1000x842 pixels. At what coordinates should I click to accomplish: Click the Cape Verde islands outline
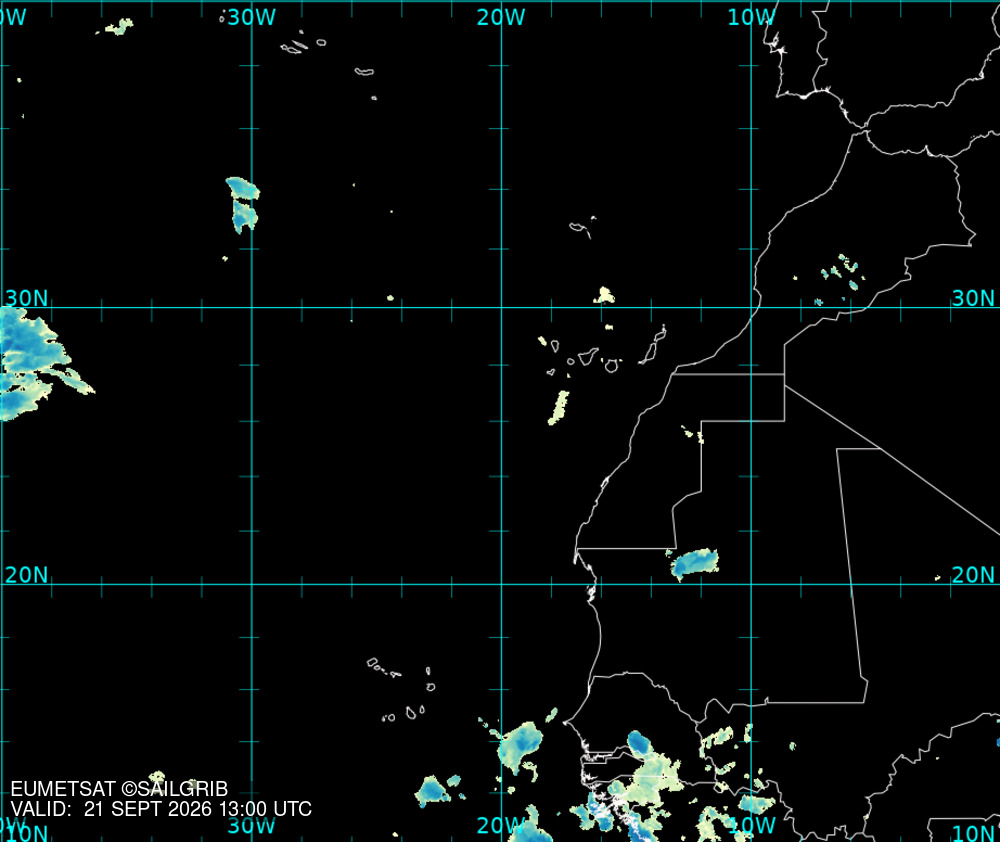pyautogui.click(x=402, y=690)
